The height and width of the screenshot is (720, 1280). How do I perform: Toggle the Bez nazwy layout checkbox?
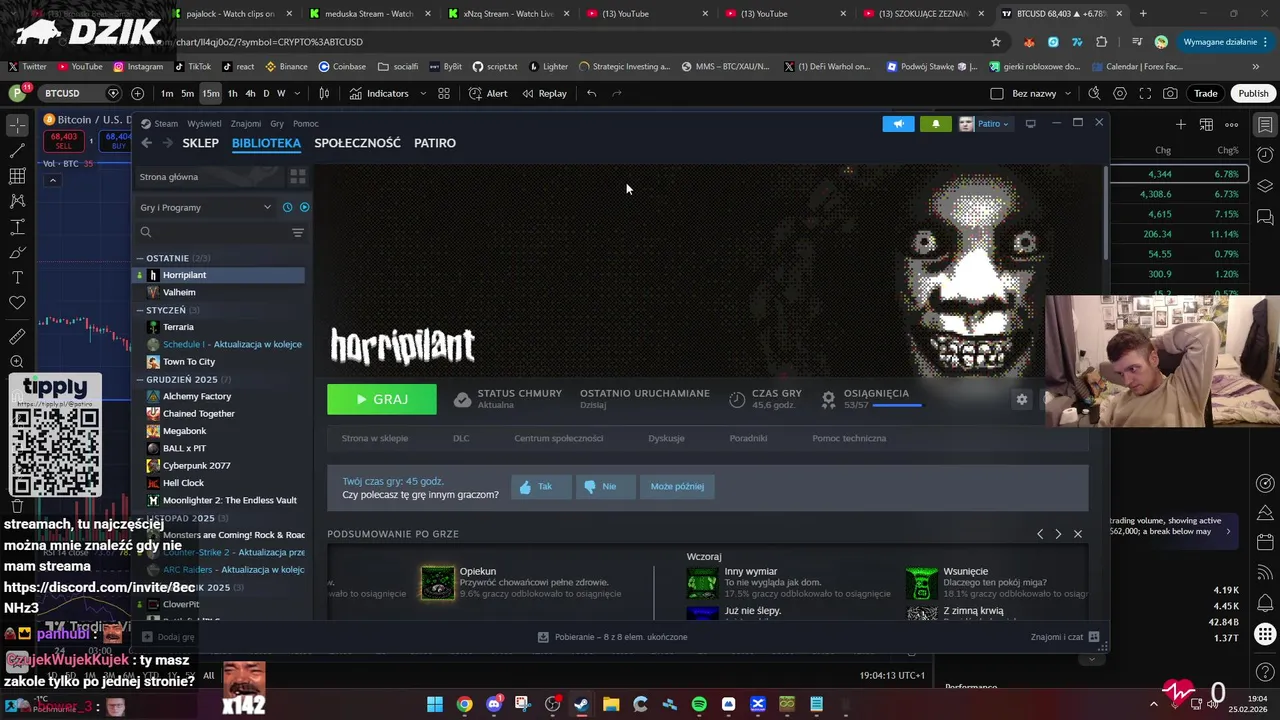[996, 93]
